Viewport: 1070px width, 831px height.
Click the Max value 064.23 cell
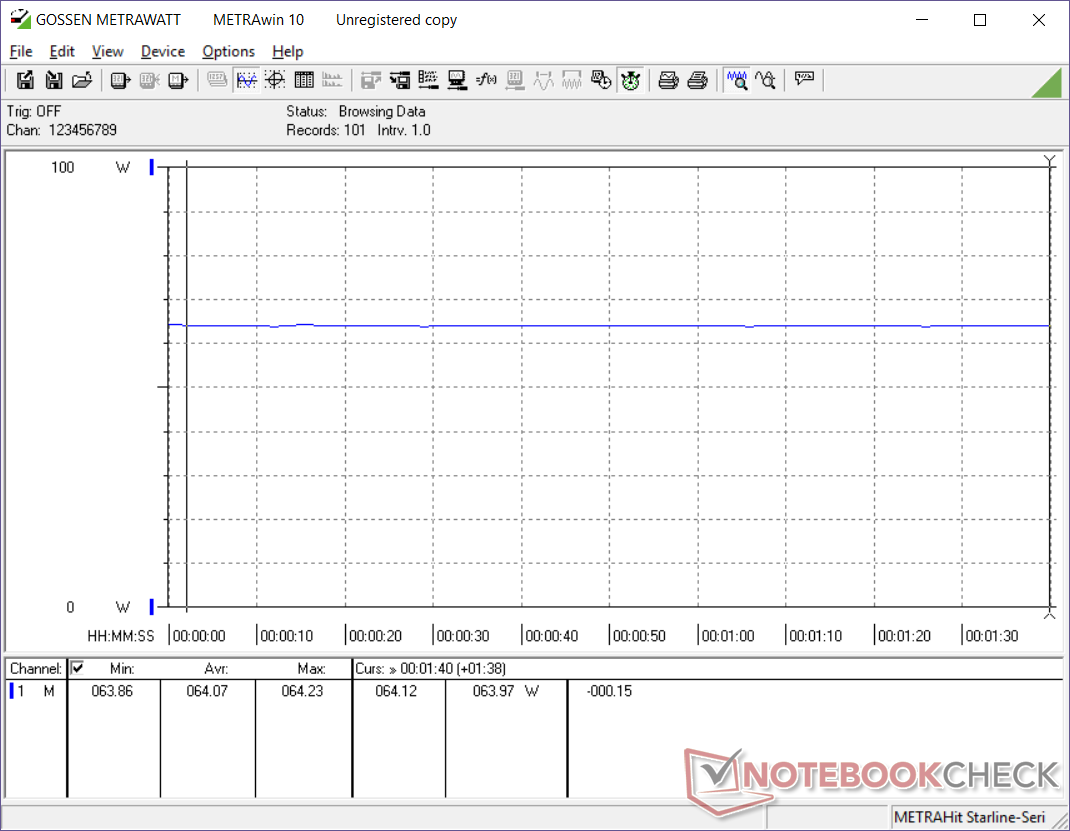(x=302, y=691)
